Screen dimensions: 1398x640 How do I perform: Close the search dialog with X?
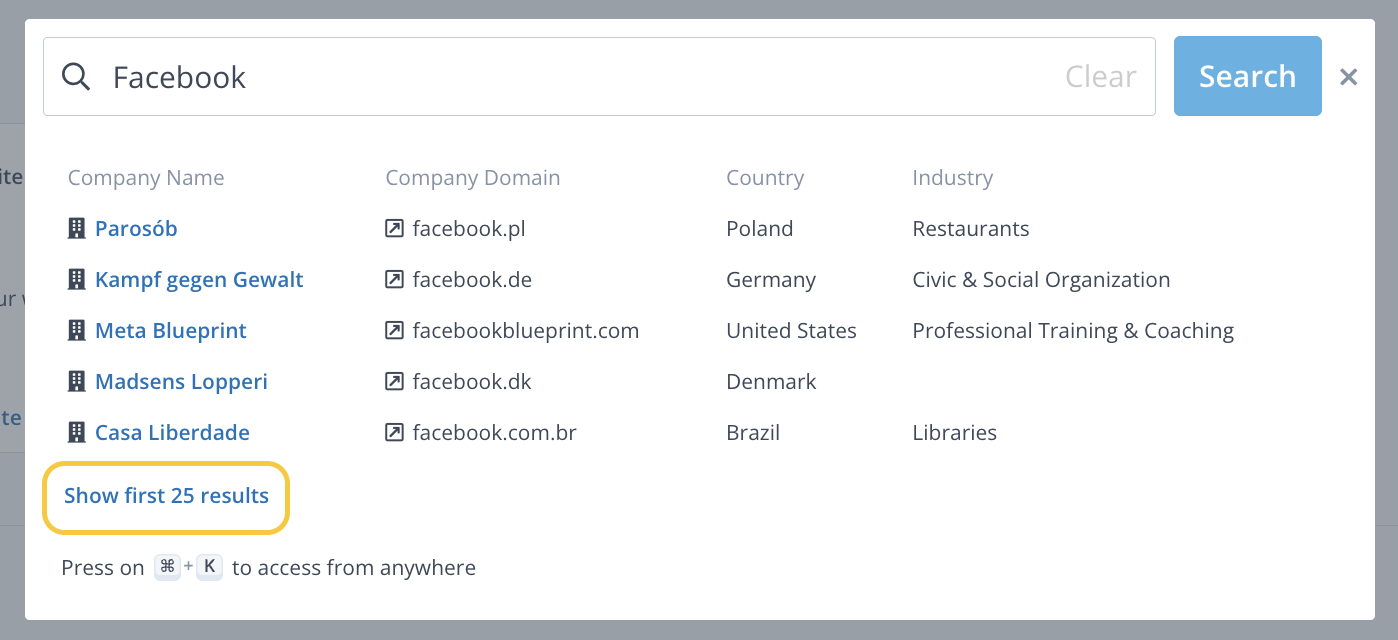(x=1348, y=77)
